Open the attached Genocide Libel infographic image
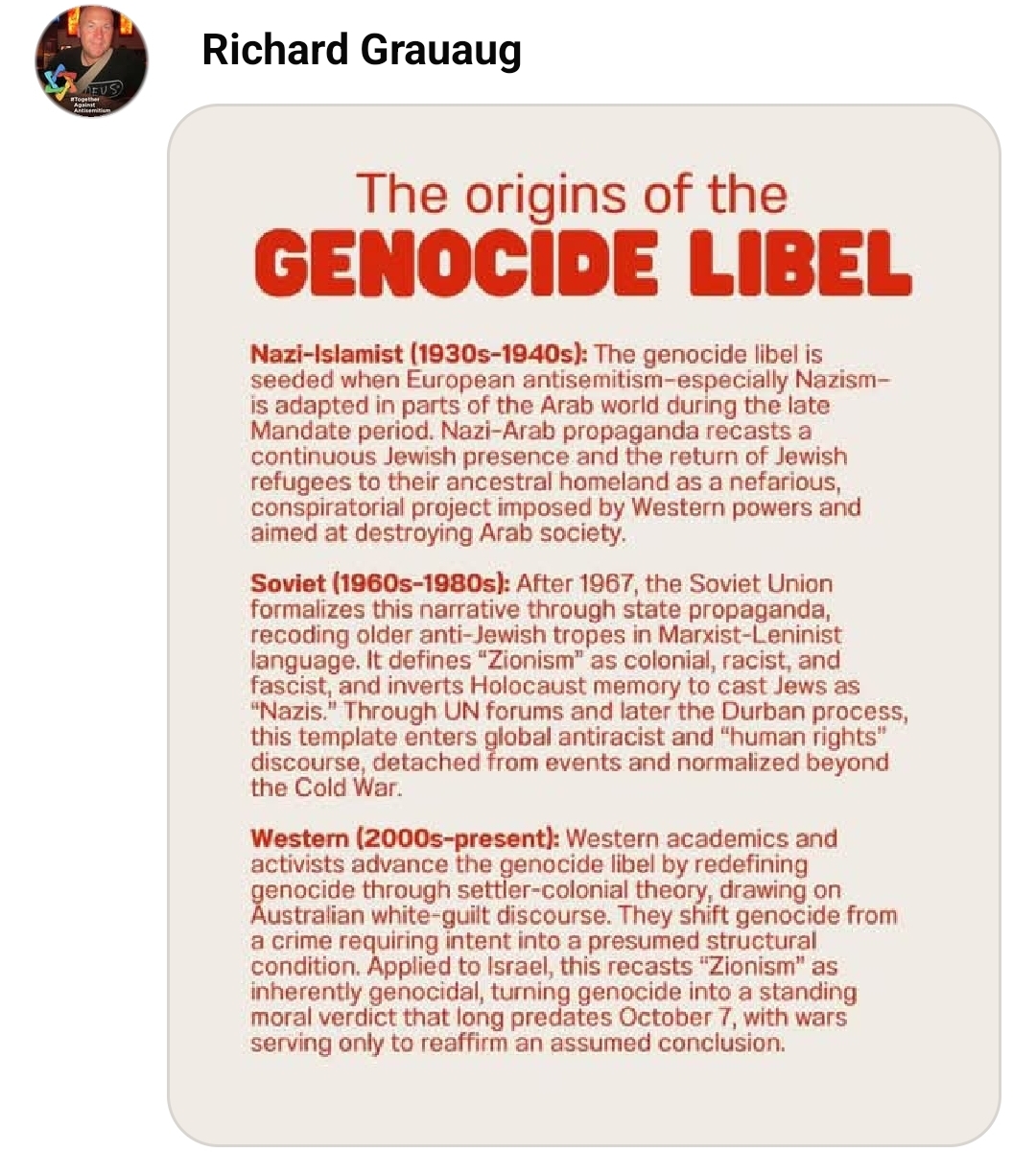Image resolution: width=1036 pixels, height=1152 pixels. pos(584,624)
